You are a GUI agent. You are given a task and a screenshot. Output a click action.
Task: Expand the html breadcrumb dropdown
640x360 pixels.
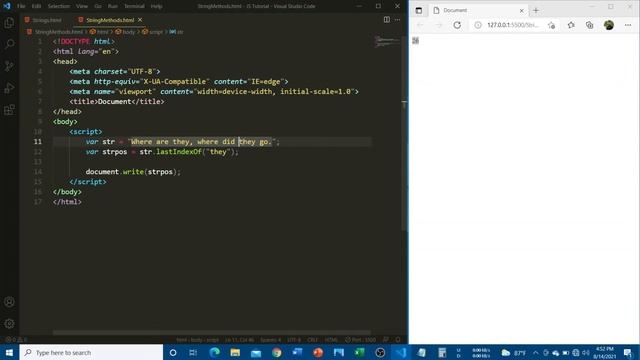tap(99, 31)
